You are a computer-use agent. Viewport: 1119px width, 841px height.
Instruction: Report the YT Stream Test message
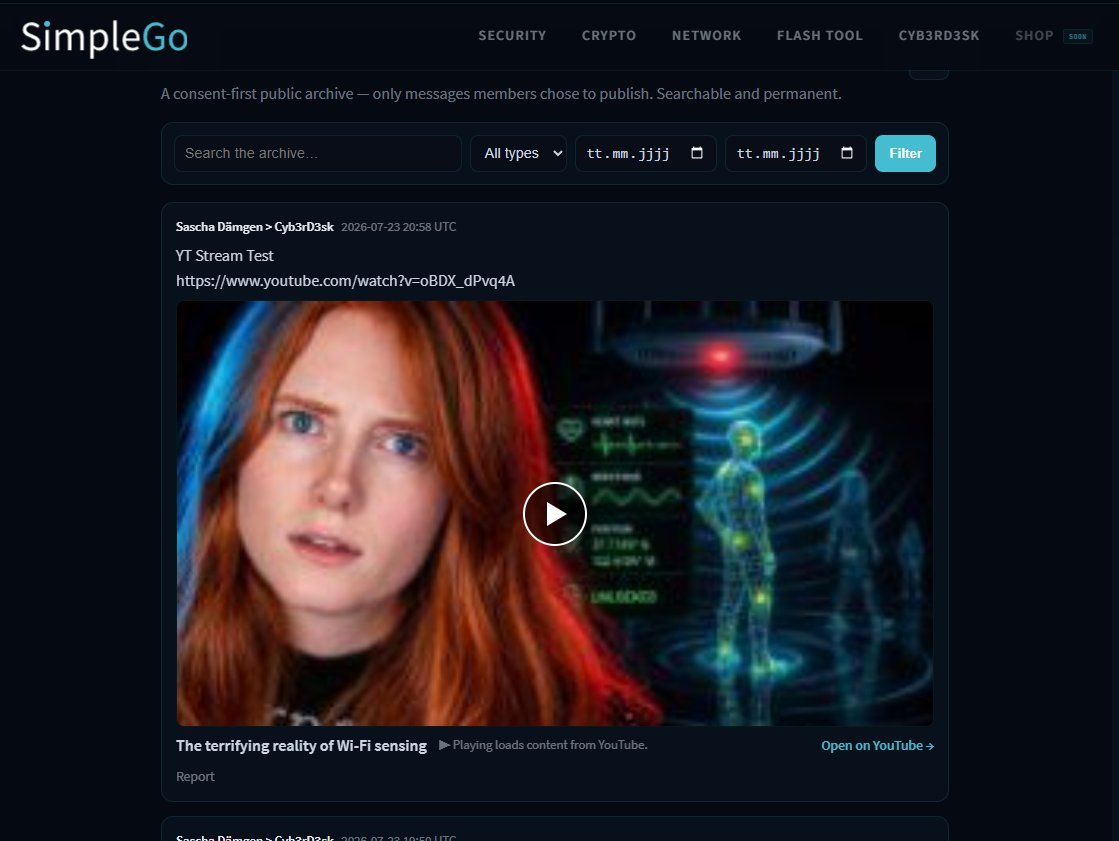coord(195,776)
